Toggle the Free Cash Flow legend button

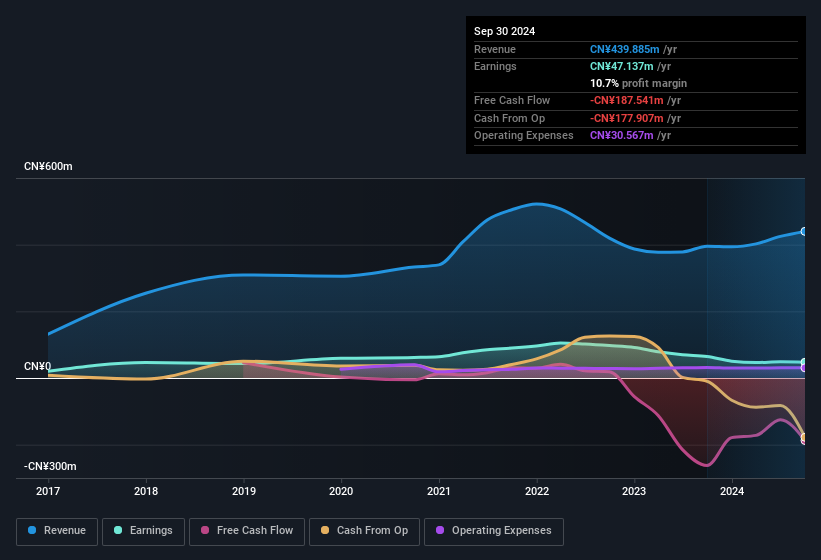pyautogui.click(x=247, y=531)
